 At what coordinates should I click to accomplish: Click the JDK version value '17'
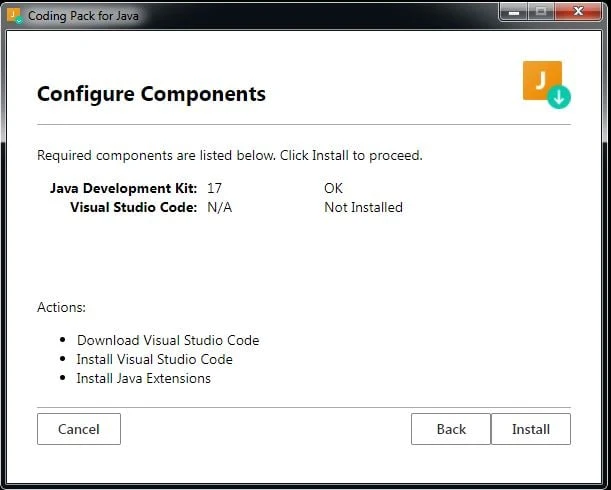click(214, 188)
